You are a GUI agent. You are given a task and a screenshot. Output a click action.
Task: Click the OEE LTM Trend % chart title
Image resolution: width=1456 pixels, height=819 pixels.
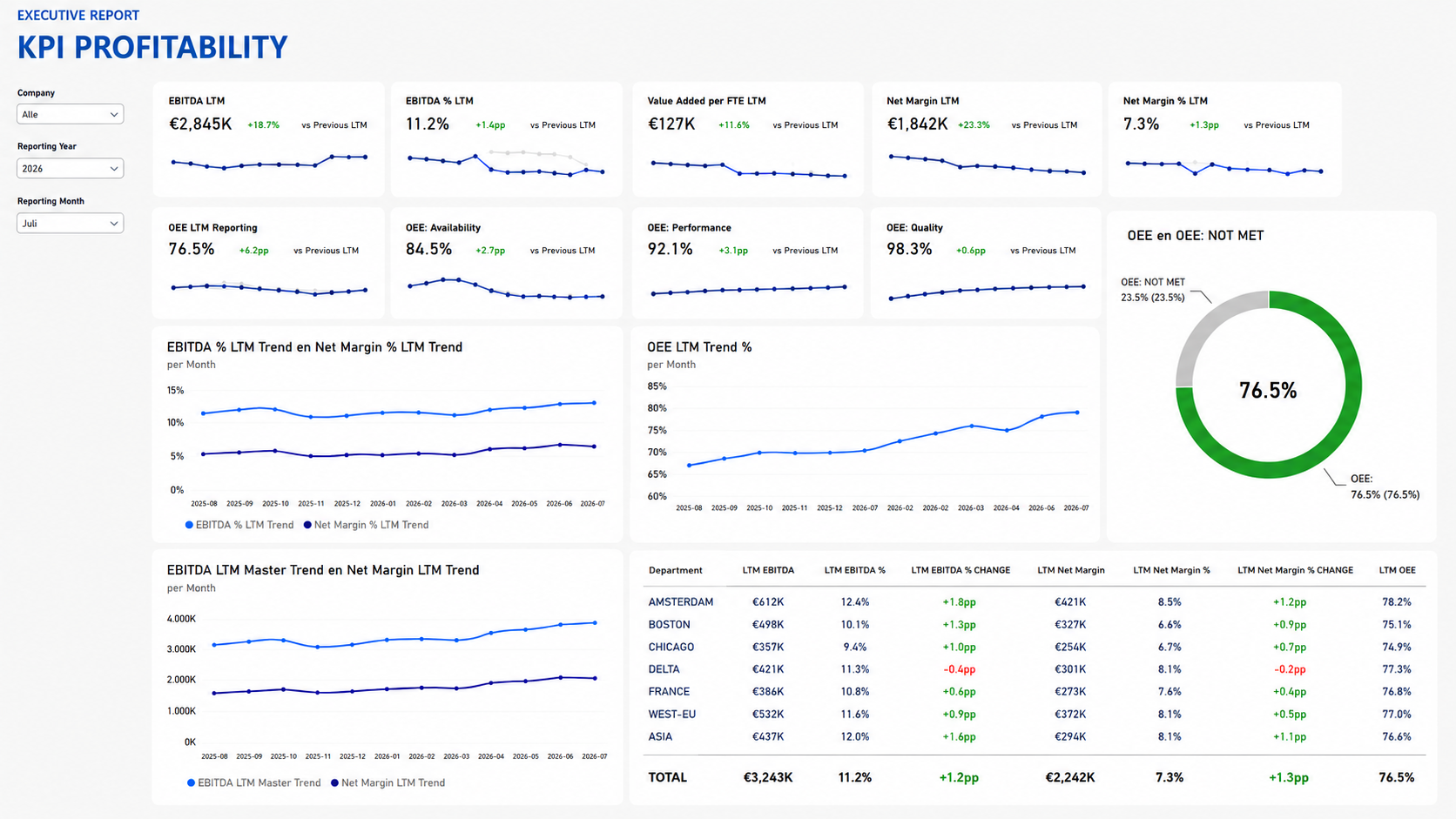tap(699, 346)
